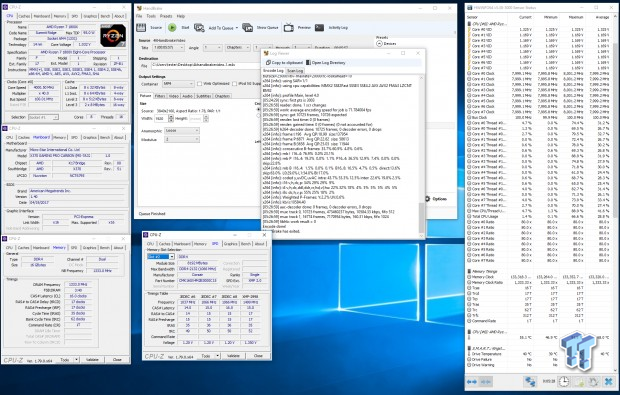Open the Container MP4 dropdown
This screenshot has height=395, width=620.
click(178, 84)
